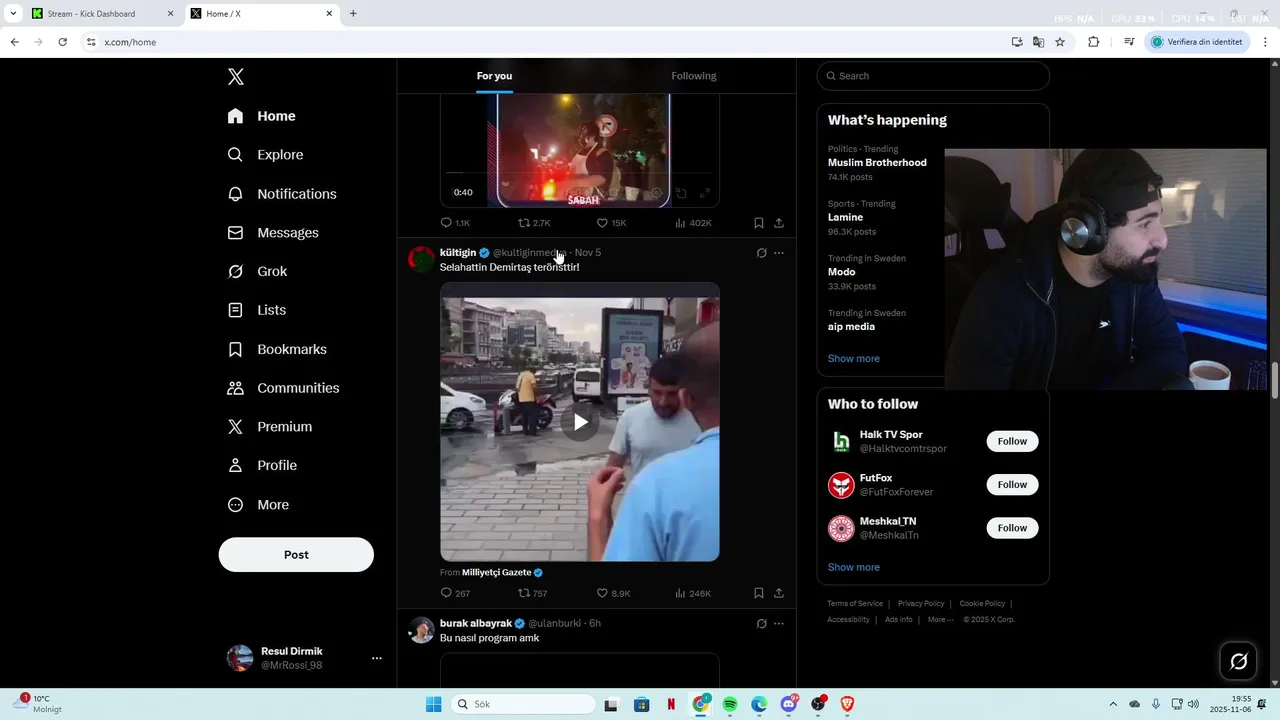Viewport: 1280px width, 720px height.
Task: Switch to the For you tab
Action: 494,76
